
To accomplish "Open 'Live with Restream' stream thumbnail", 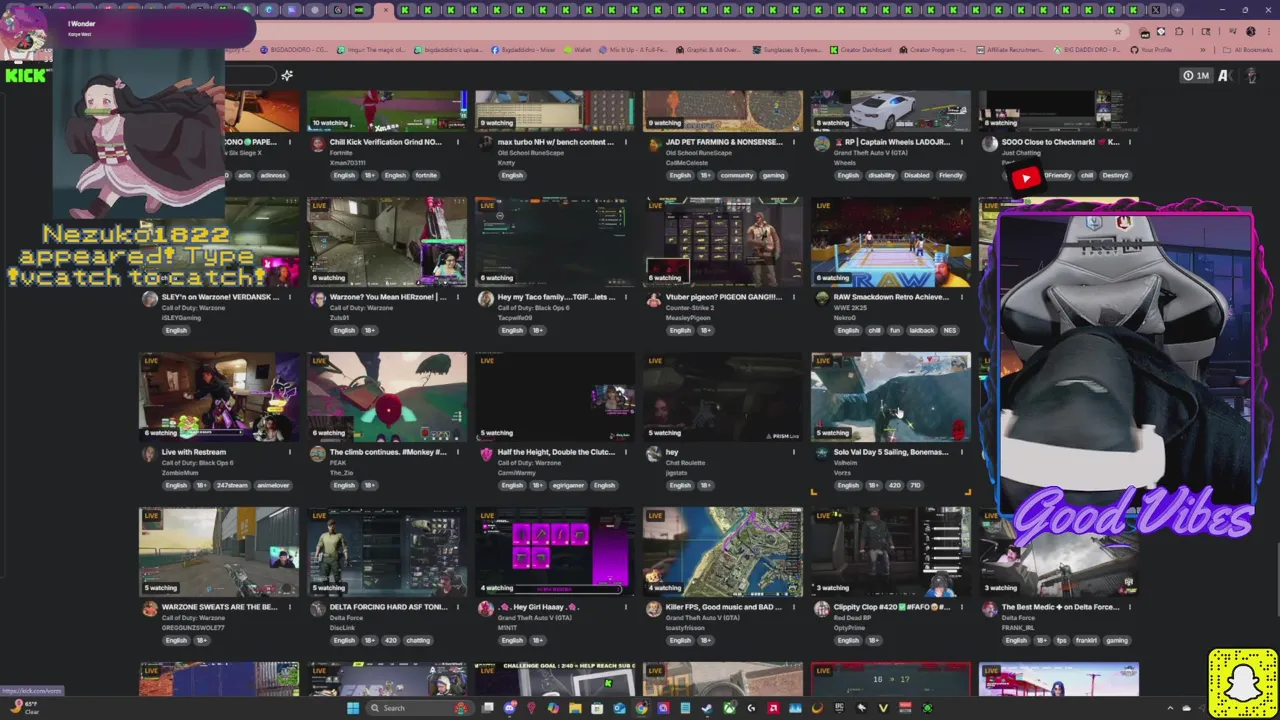I will (x=219, y=396).
